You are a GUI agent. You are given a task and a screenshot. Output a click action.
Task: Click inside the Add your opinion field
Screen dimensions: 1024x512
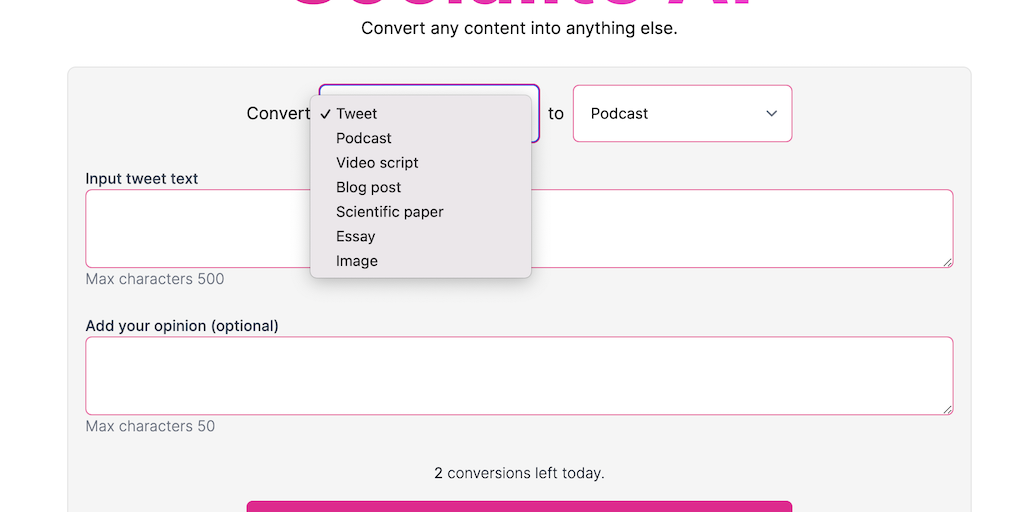click(x=519, y=375)
